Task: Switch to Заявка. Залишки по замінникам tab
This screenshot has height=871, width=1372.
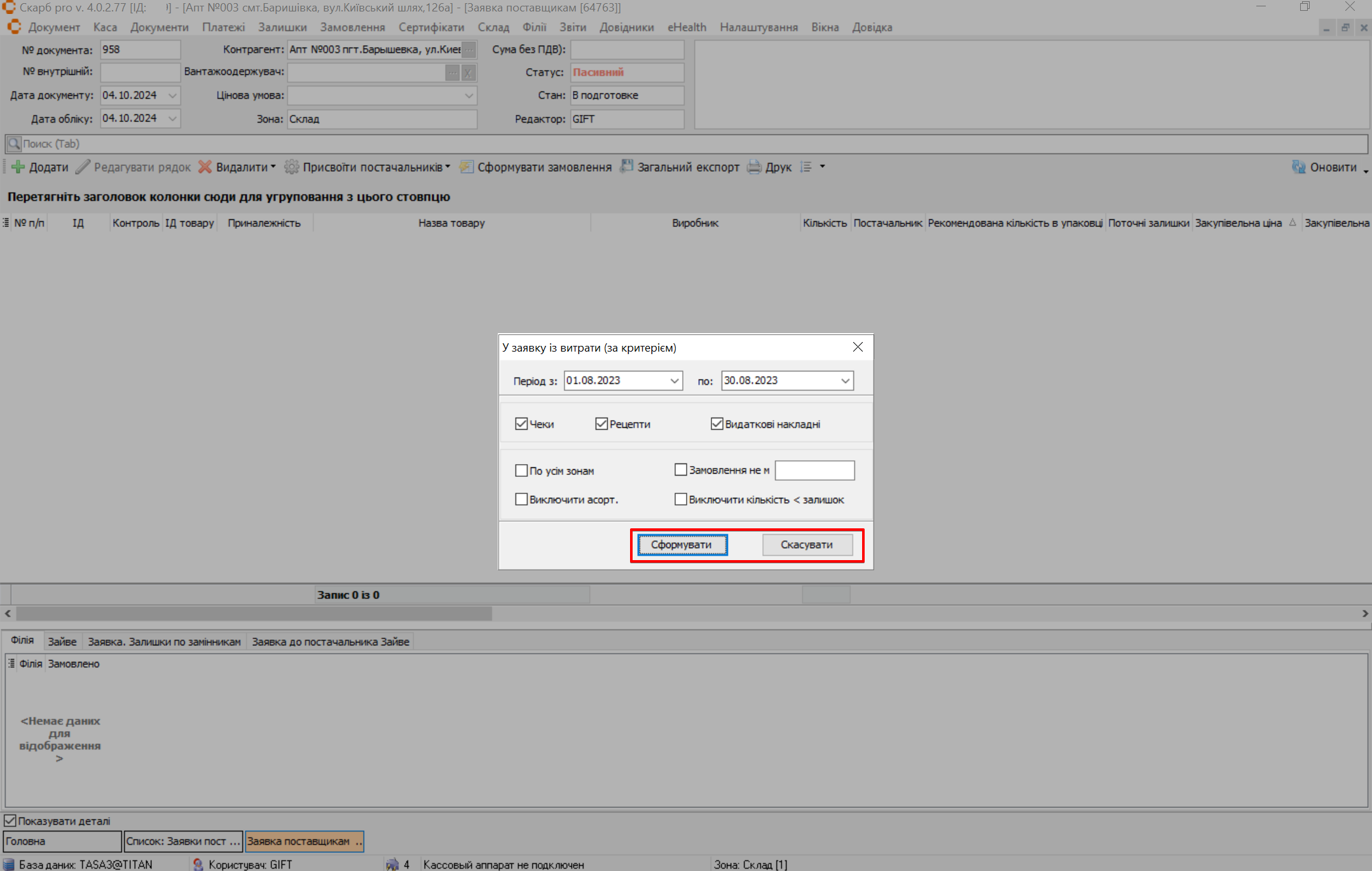Action: [164, 641]
